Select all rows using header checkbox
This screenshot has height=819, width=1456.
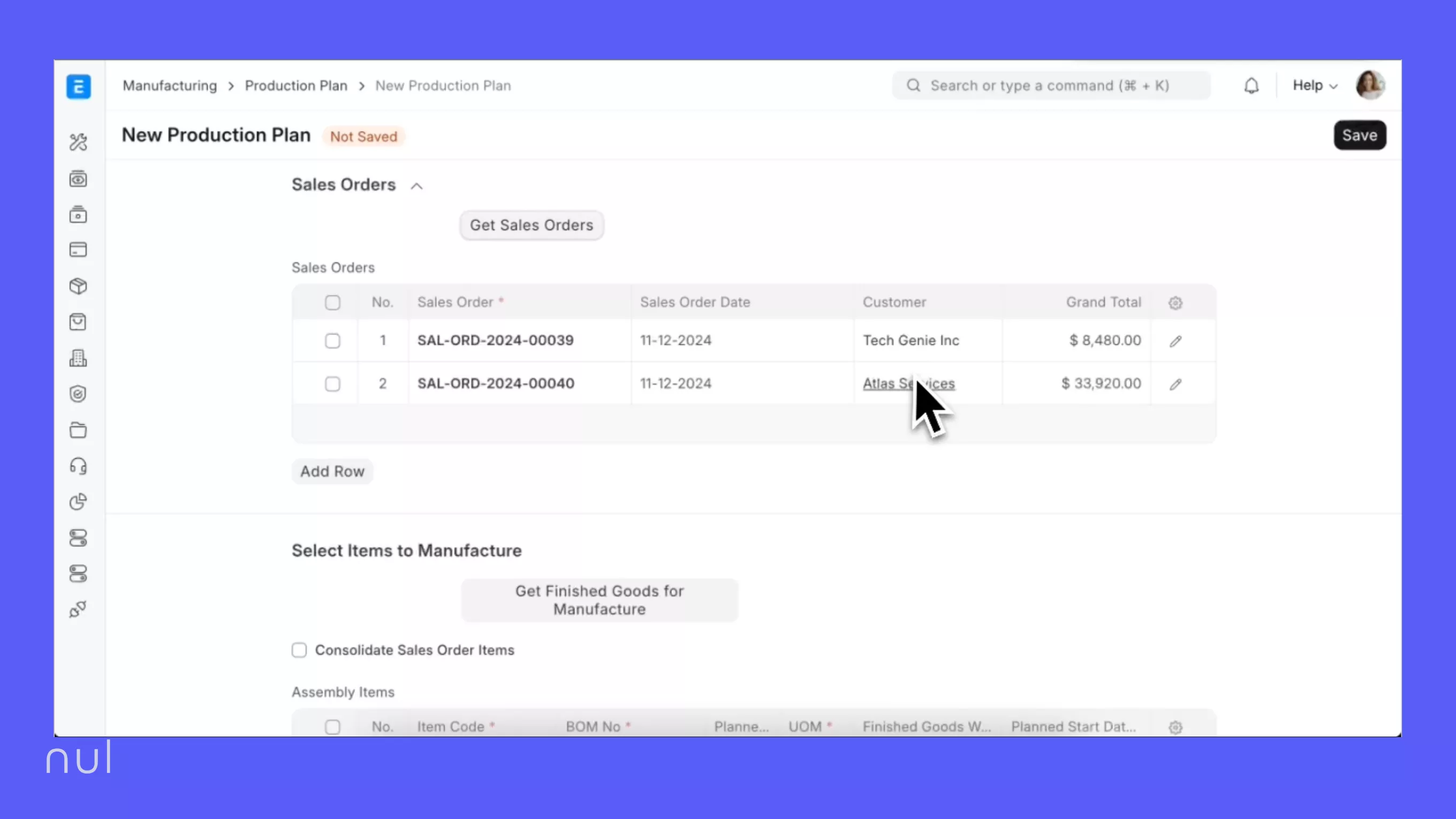(332, 302)
